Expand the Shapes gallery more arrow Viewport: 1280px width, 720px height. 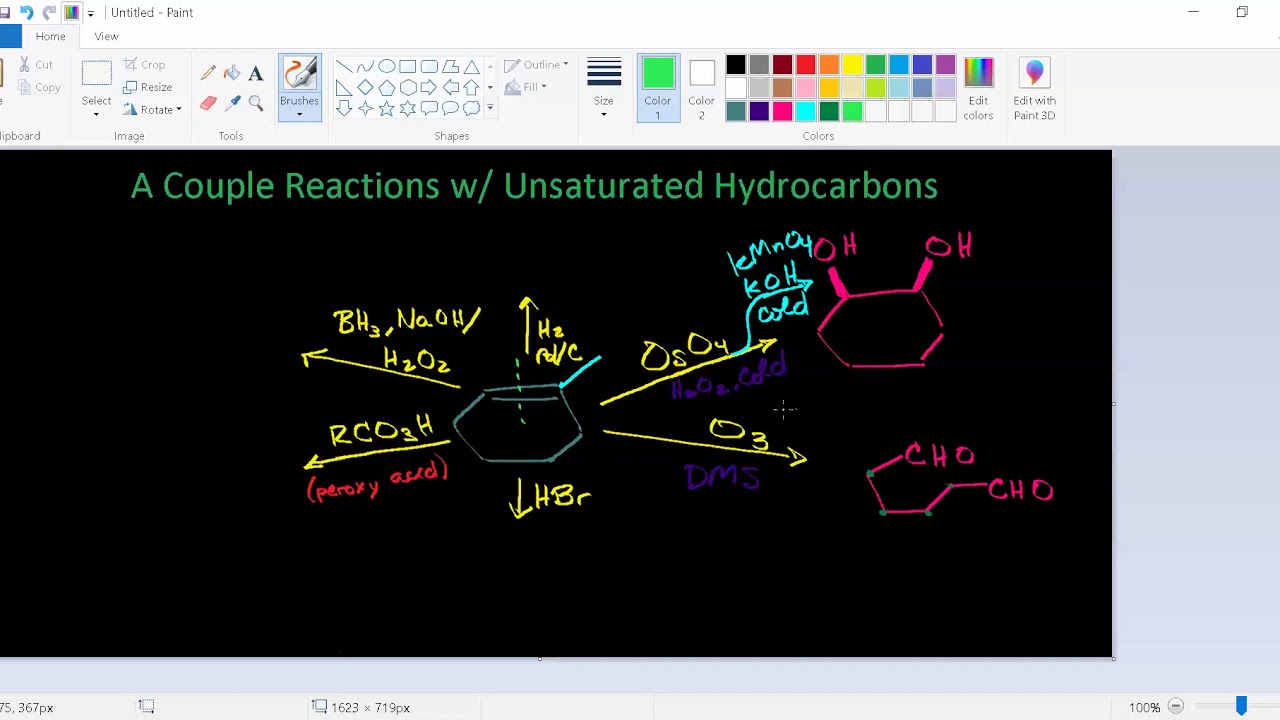pos(490,108)
